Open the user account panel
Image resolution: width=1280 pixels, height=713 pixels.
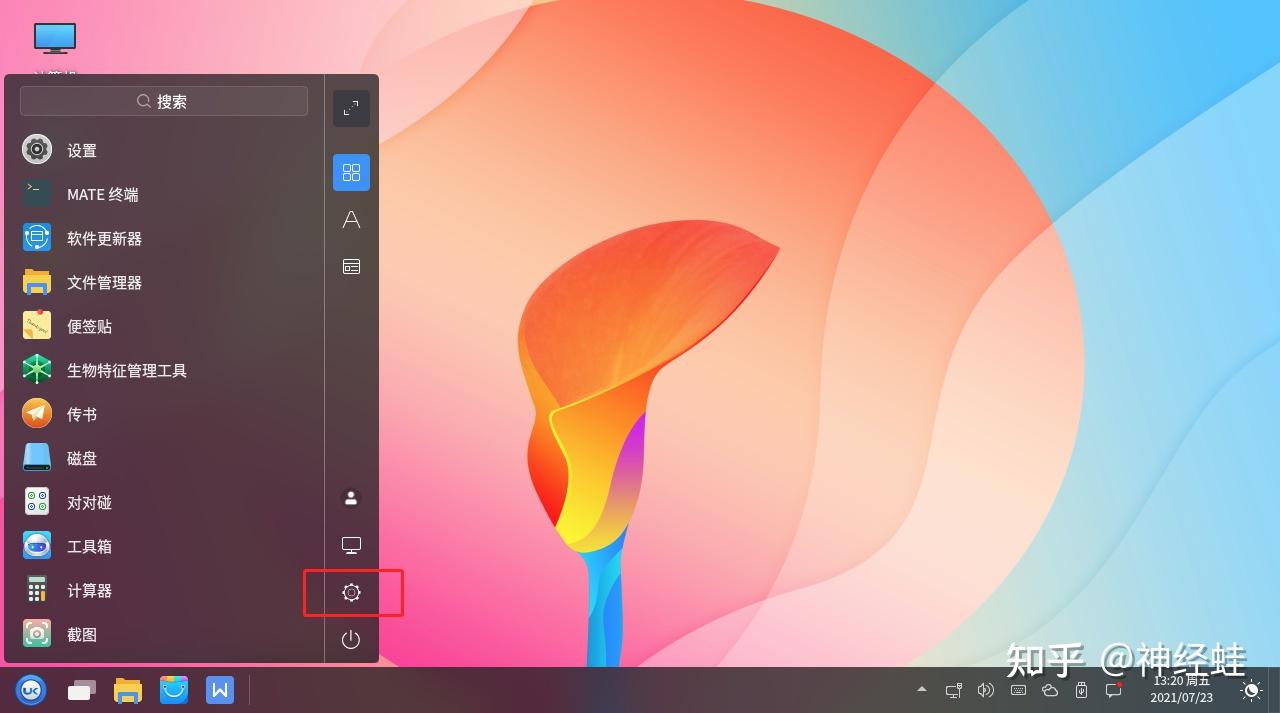[x=351, y=497]
